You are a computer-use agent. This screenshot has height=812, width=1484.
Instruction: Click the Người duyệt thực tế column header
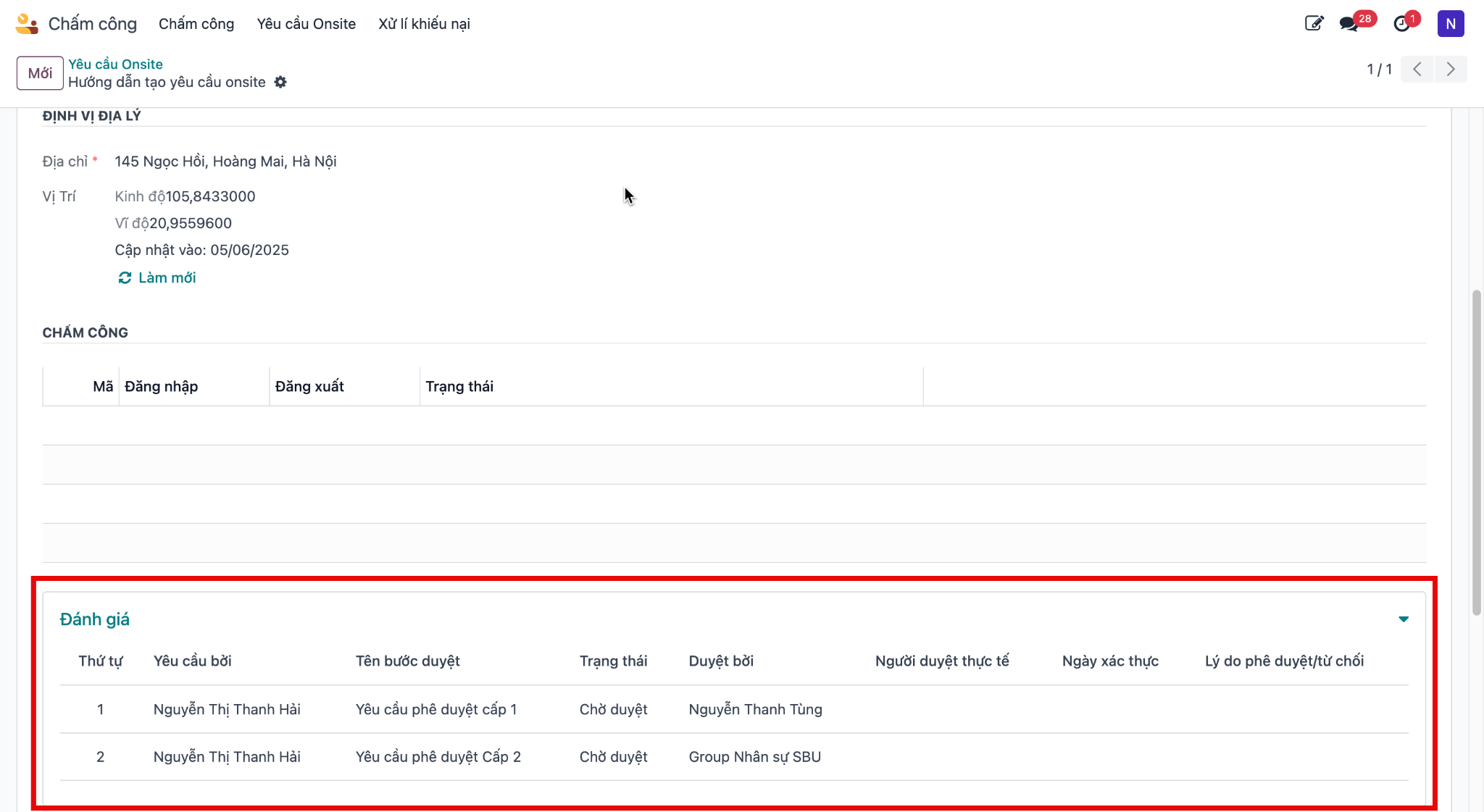click(942, 661)
